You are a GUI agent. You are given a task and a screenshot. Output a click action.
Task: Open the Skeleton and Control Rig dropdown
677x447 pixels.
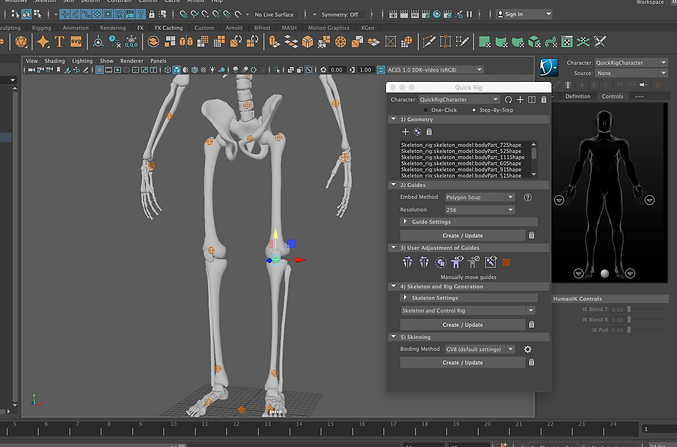coord(468,311)
